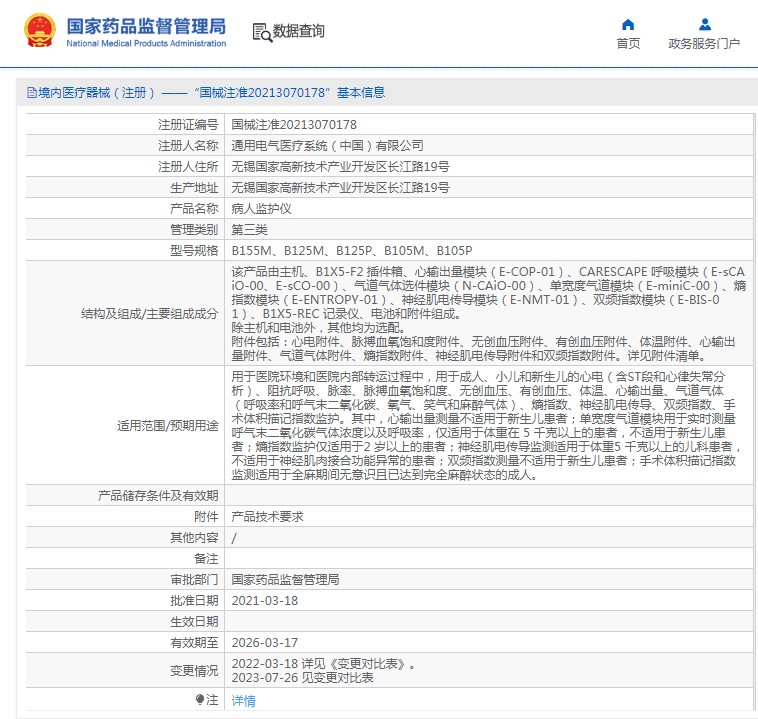
Task: Open the 首页 menu label
Action: (x=628, y=44)
